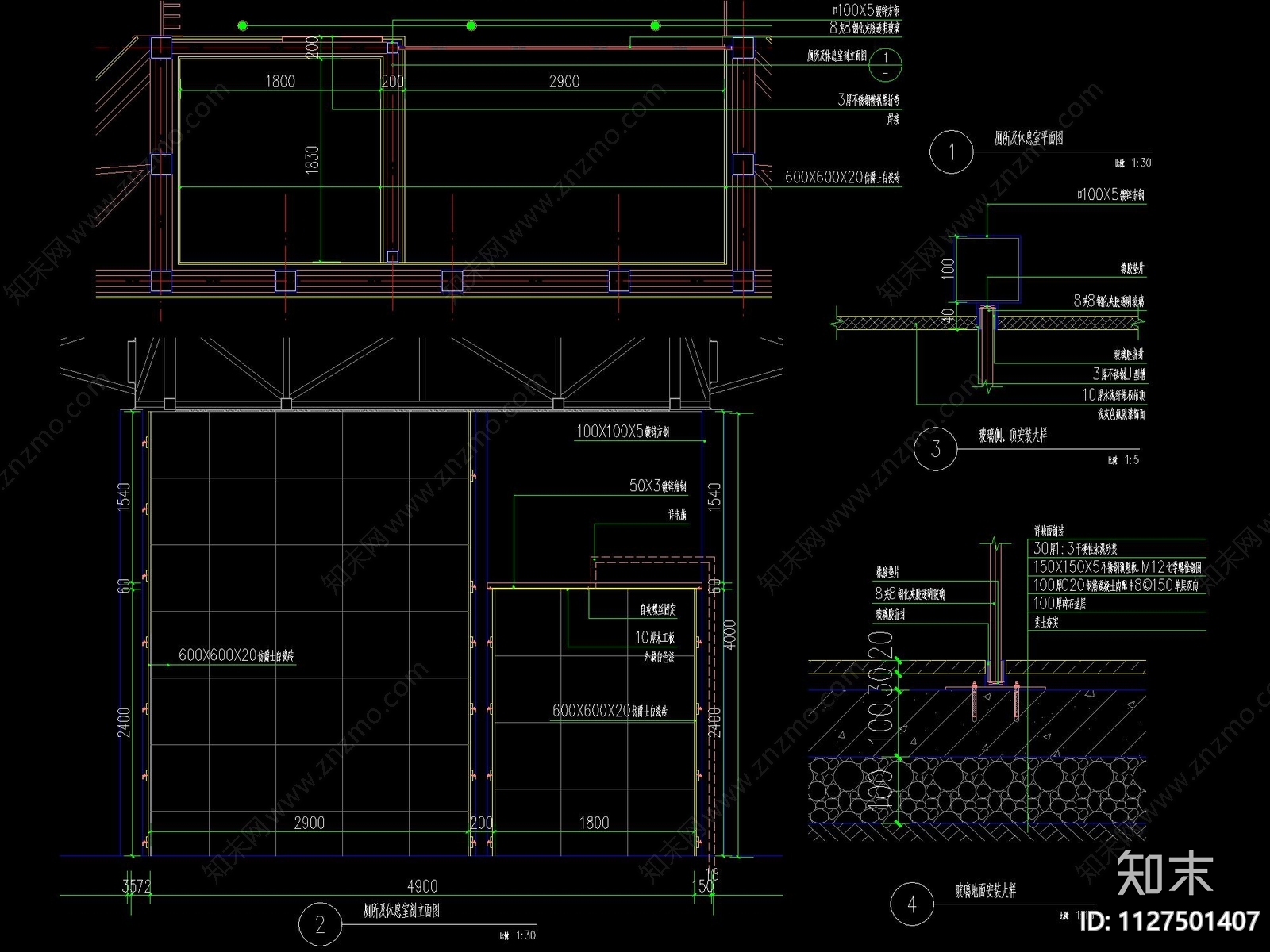Select the title text 玻璃地面安装大样

pyautogui.click(x=986, y=892)
